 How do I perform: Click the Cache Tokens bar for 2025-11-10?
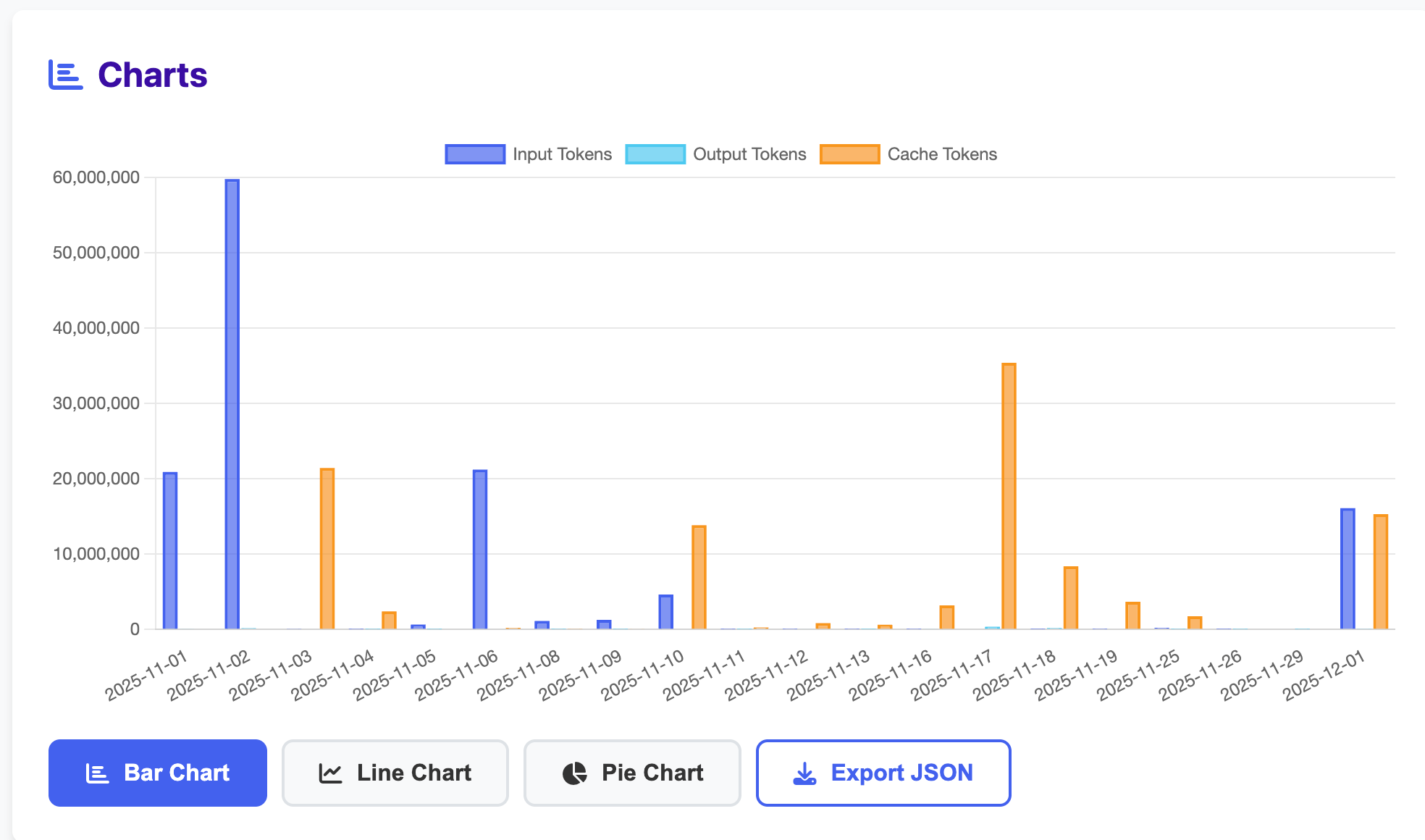699,577
